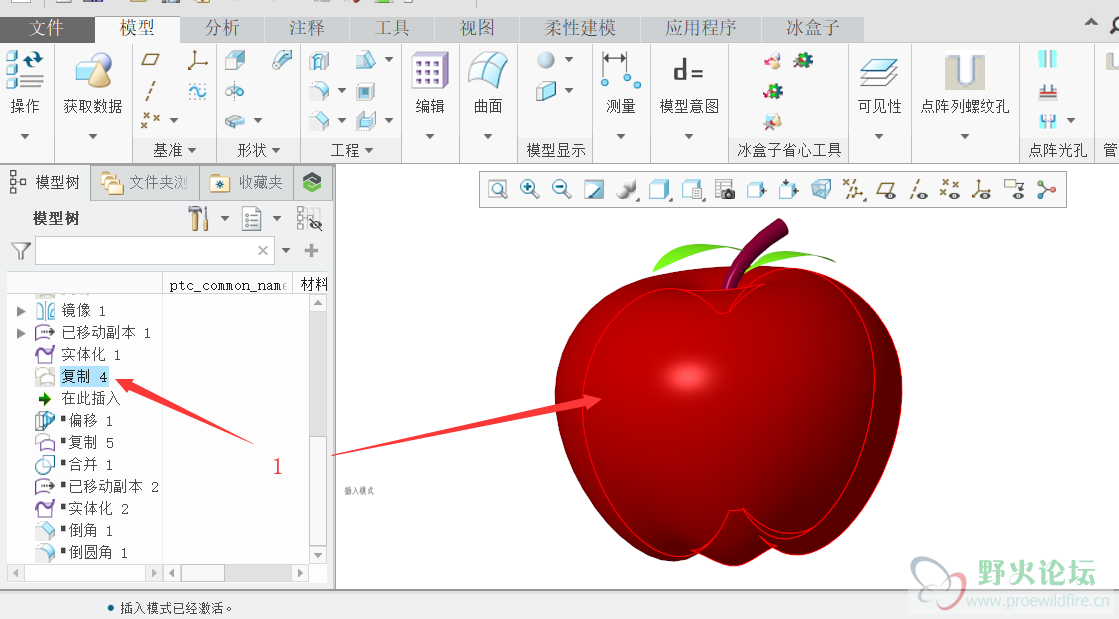Click the Repaint screen icon
This screenshot has width=1119, height=619.
(594, 190)
